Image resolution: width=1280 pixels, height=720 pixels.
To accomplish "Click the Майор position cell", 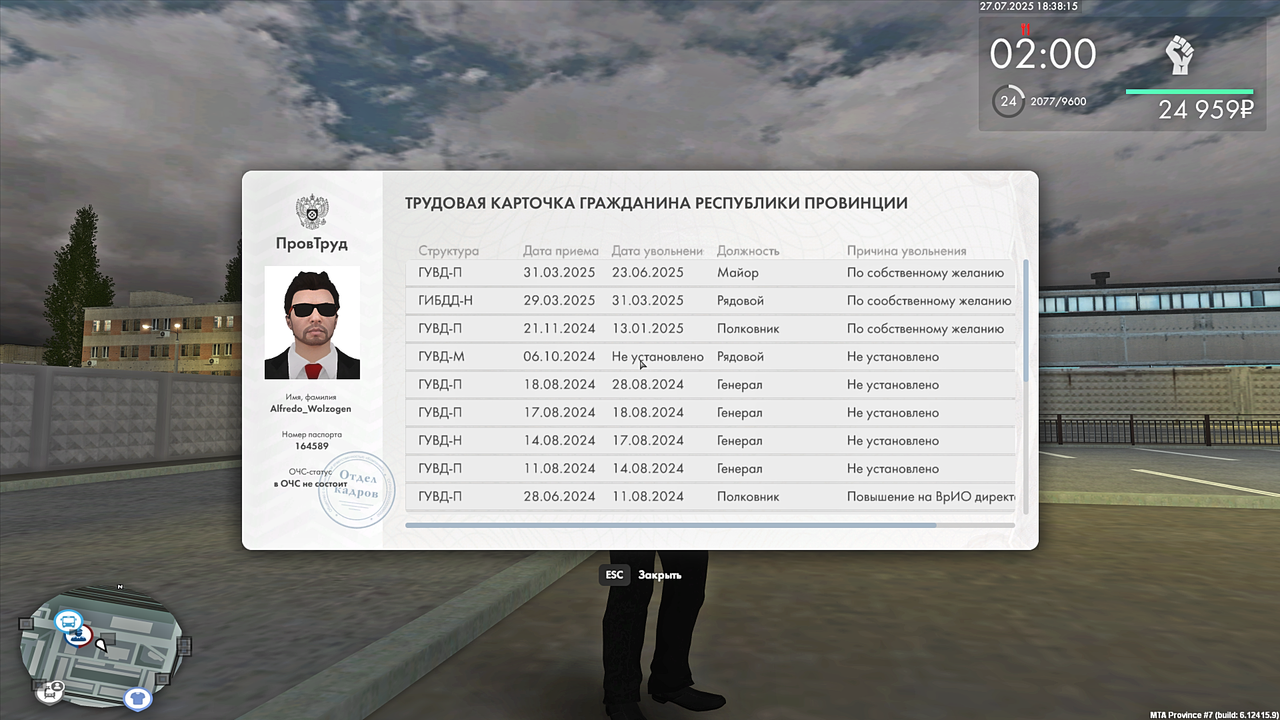I will (x=738, y=273).
